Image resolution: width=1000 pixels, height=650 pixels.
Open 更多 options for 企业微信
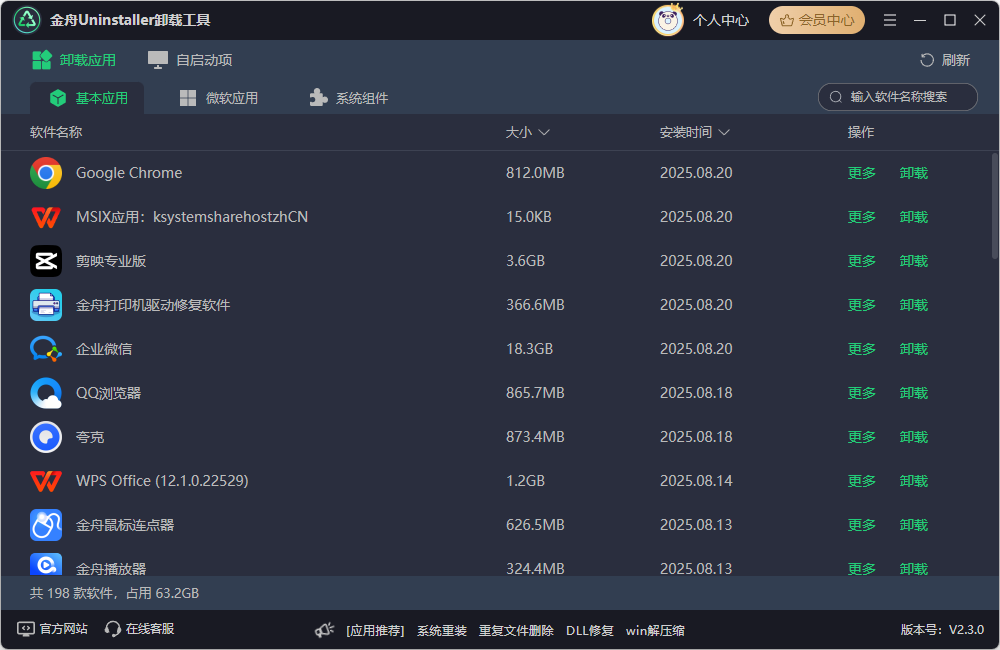[862, 349]
